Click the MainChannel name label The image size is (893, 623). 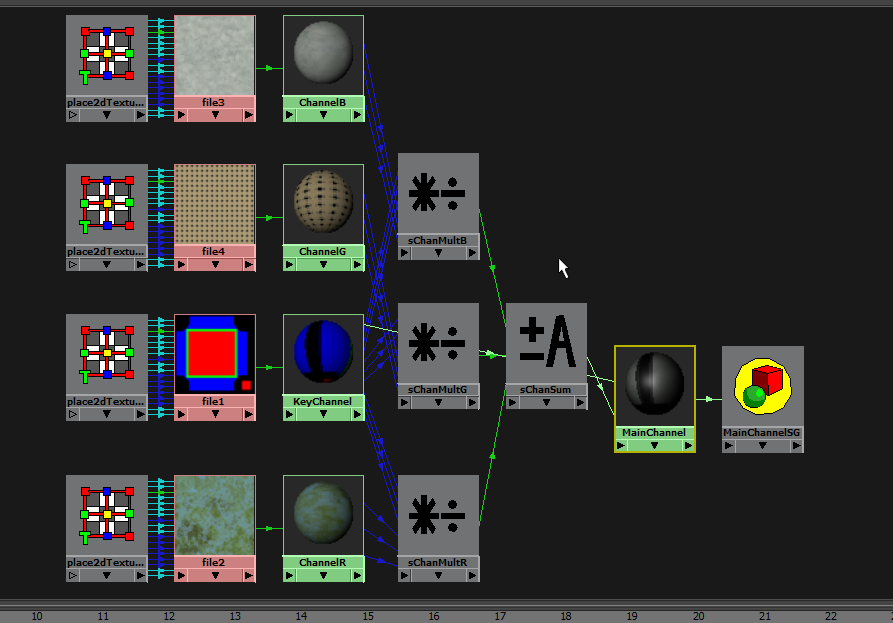(654, 433)
